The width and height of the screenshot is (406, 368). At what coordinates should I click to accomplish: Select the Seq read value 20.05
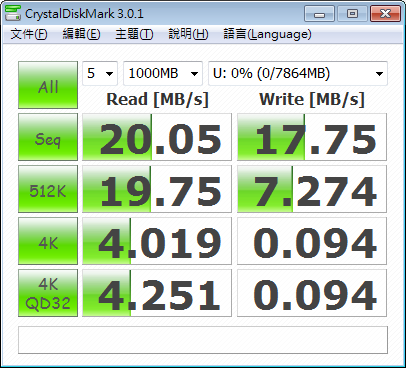point(157,137)
